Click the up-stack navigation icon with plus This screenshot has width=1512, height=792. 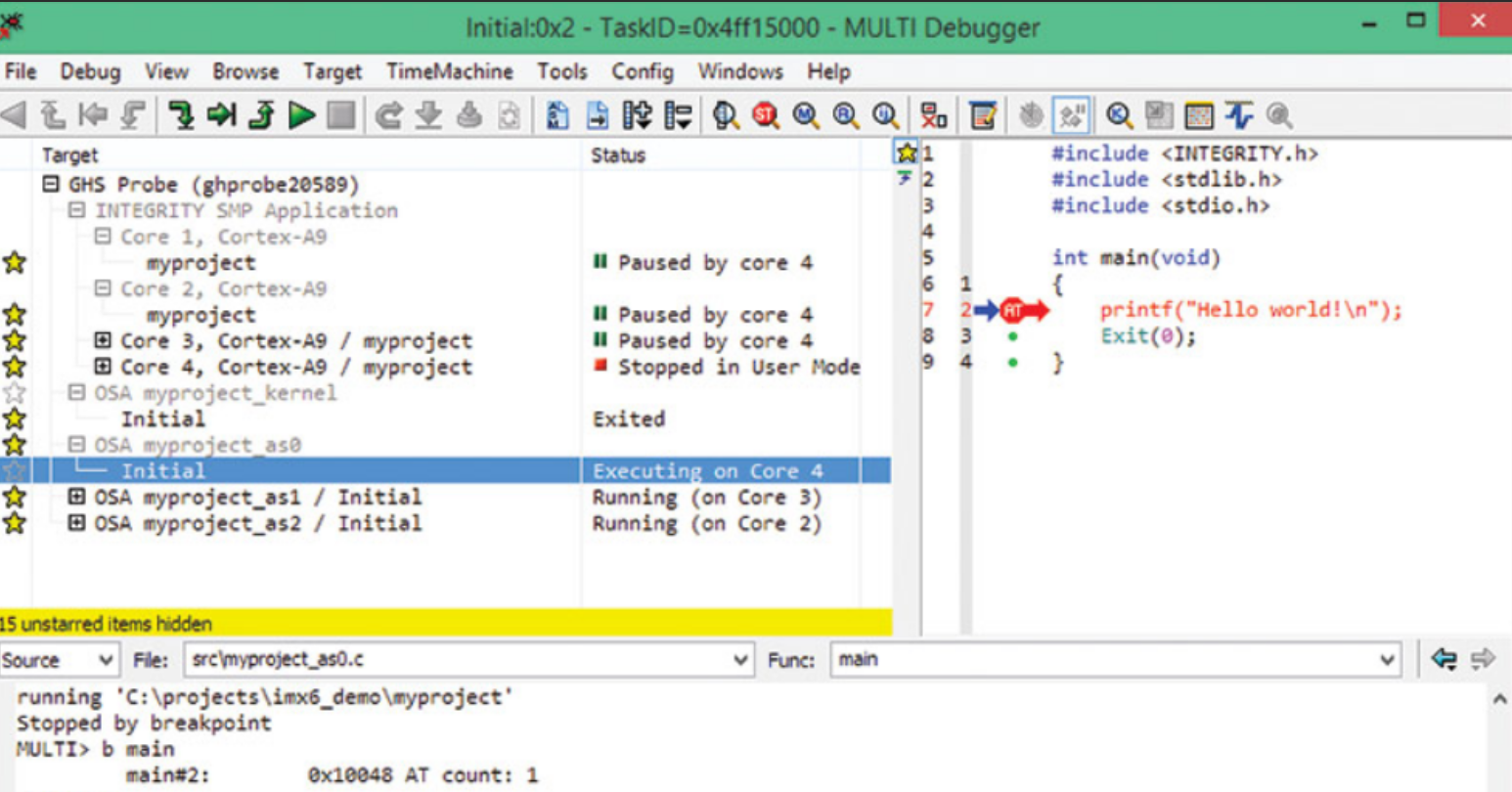tap(637, 115)
